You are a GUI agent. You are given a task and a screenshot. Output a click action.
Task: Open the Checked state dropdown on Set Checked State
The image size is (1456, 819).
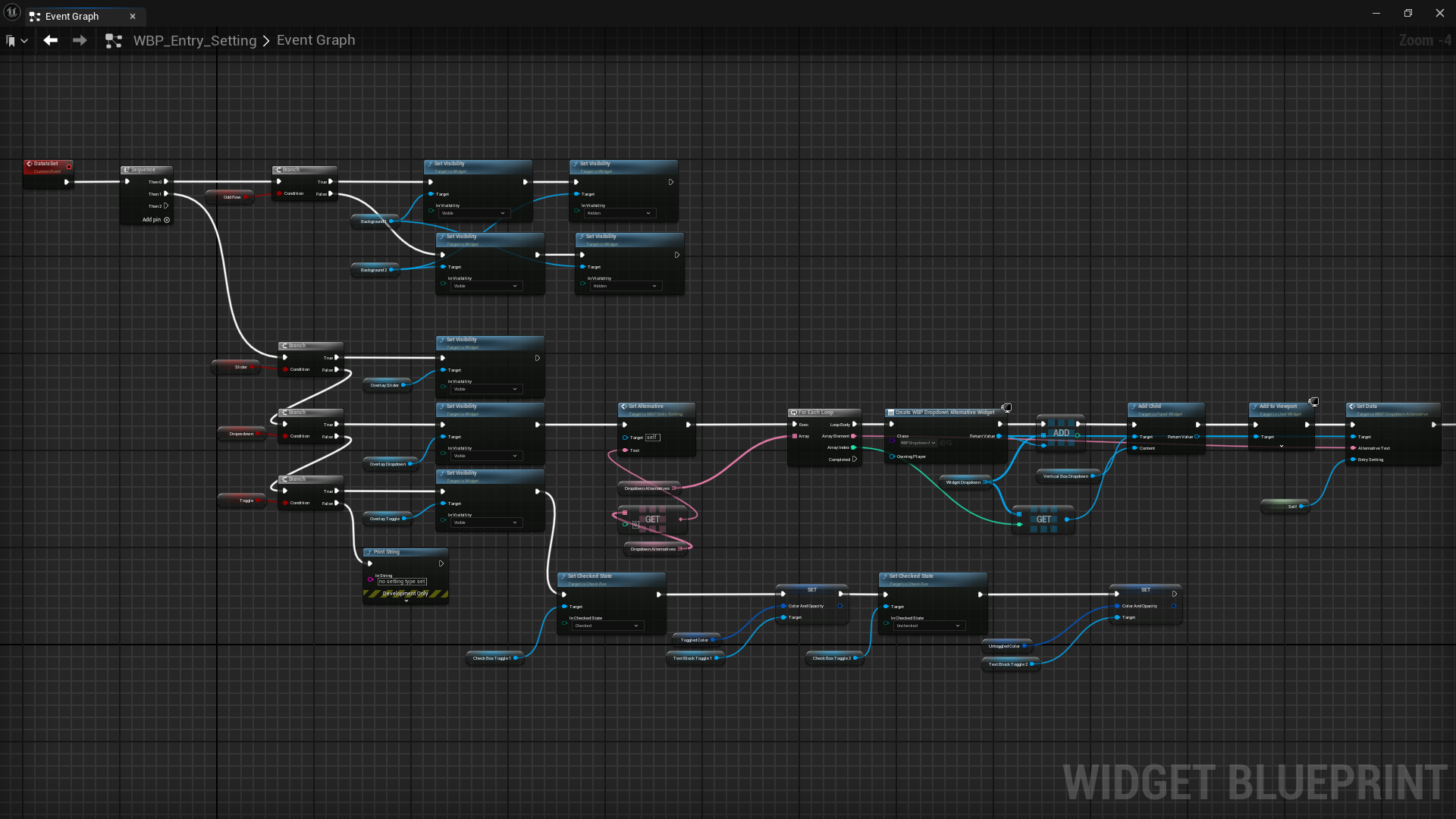coord(607,626)
